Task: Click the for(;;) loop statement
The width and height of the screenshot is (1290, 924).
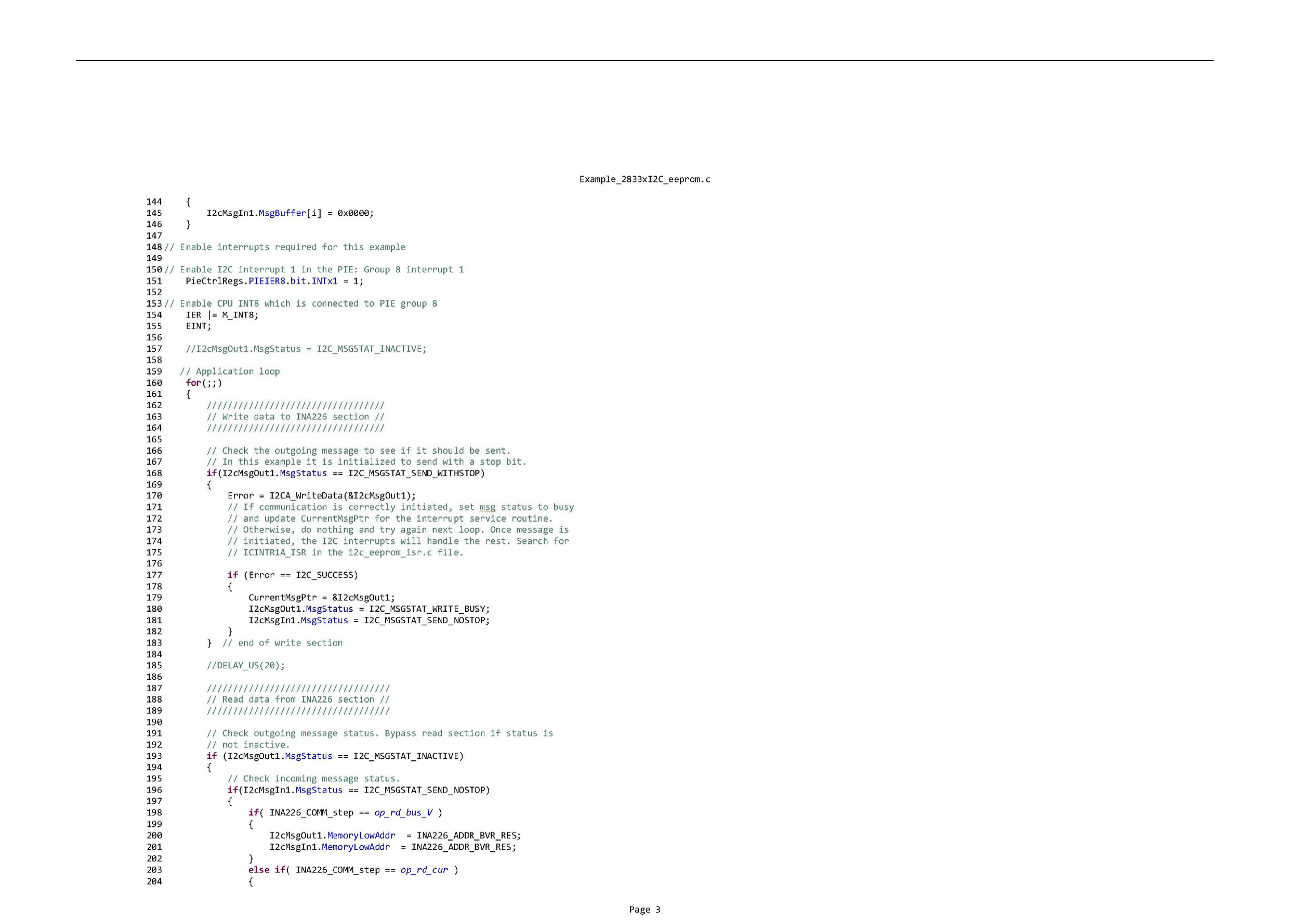Action: click(x=204, y=382)
